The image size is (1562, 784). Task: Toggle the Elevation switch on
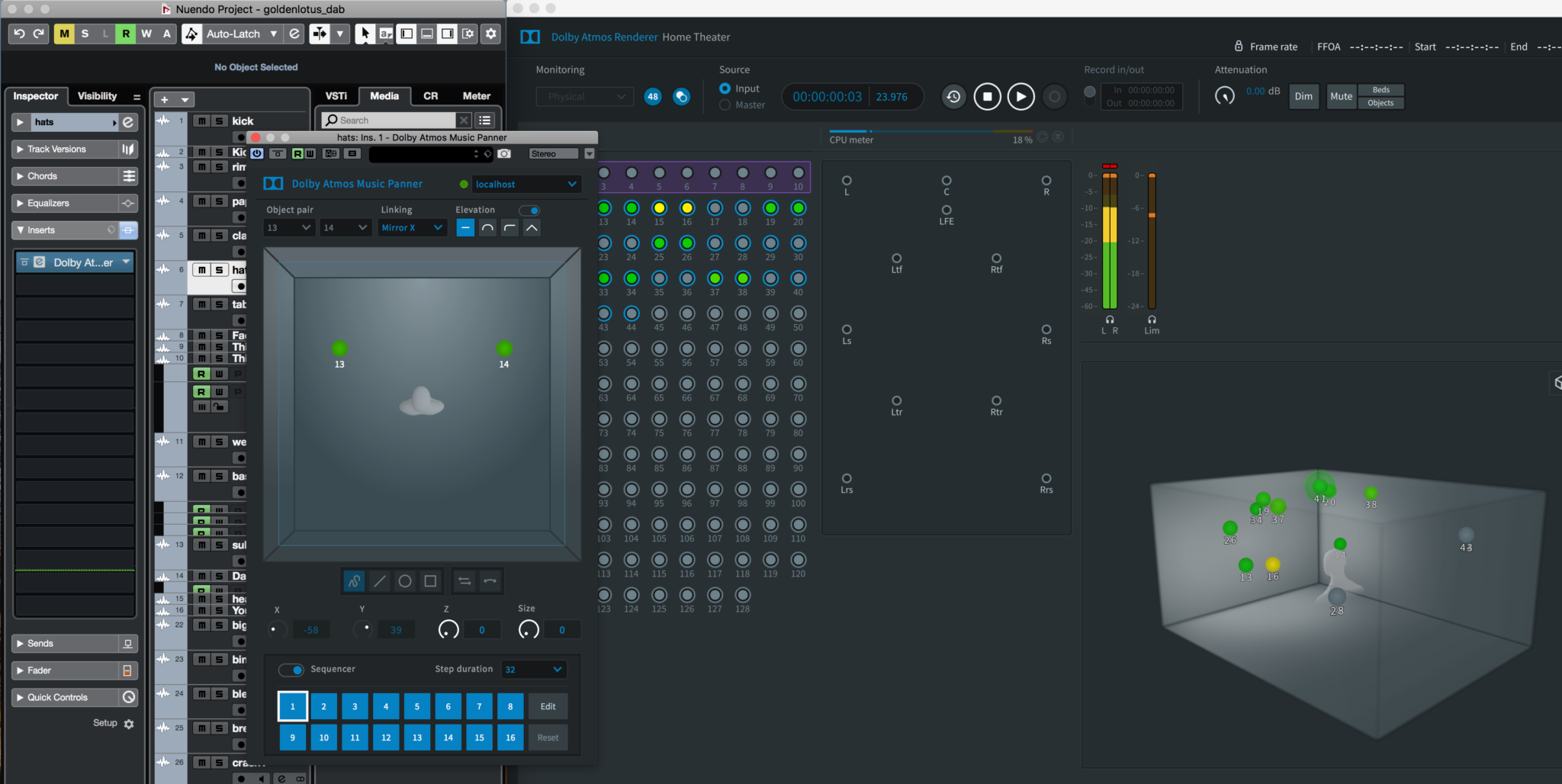(x=529, y=210)
